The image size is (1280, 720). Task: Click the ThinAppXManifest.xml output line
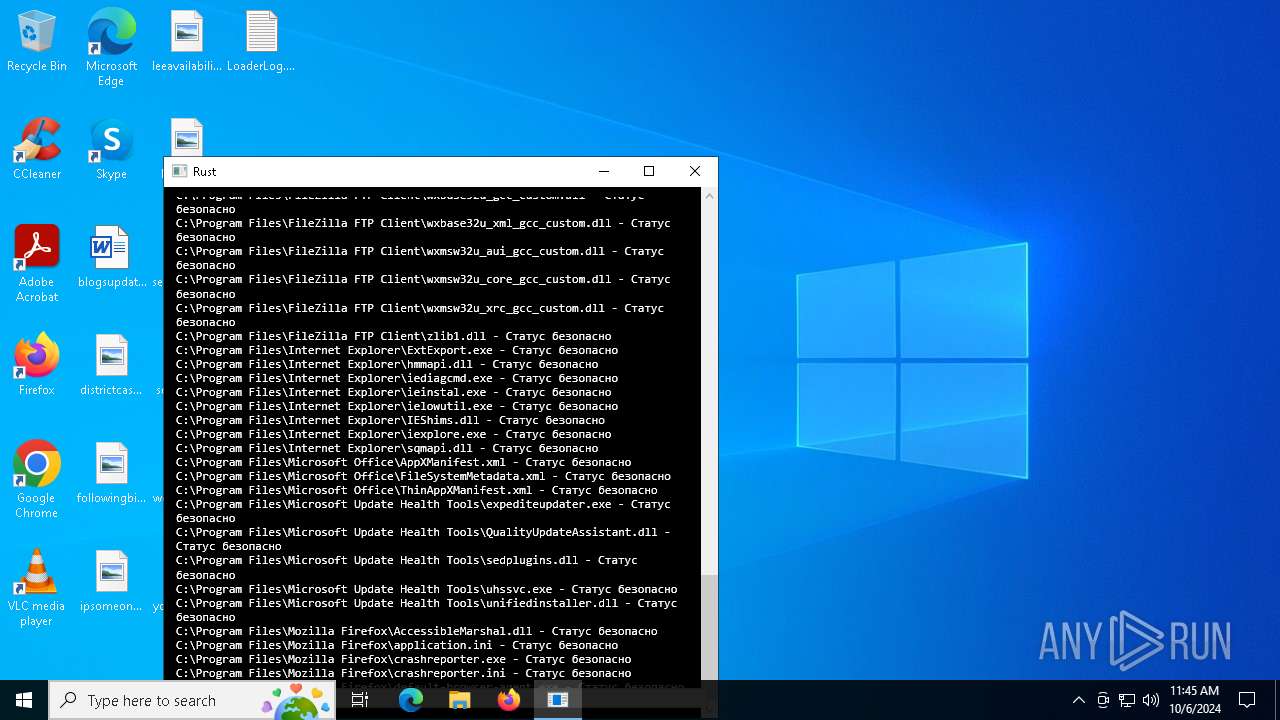click(416, 490)
